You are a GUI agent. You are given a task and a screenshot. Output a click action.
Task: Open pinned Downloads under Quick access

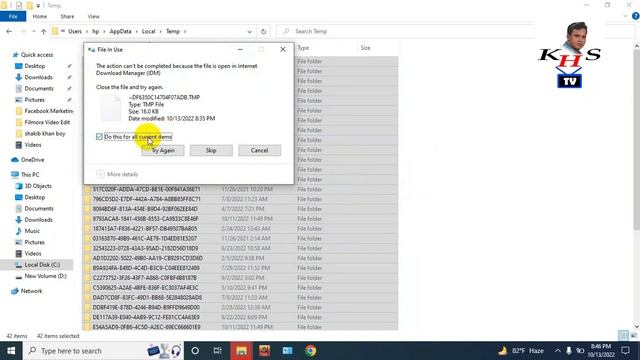pos(38,77)
